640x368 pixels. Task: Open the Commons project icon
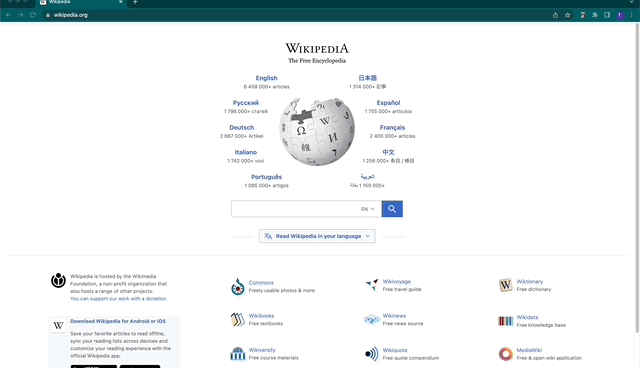(x=238, y=287)
